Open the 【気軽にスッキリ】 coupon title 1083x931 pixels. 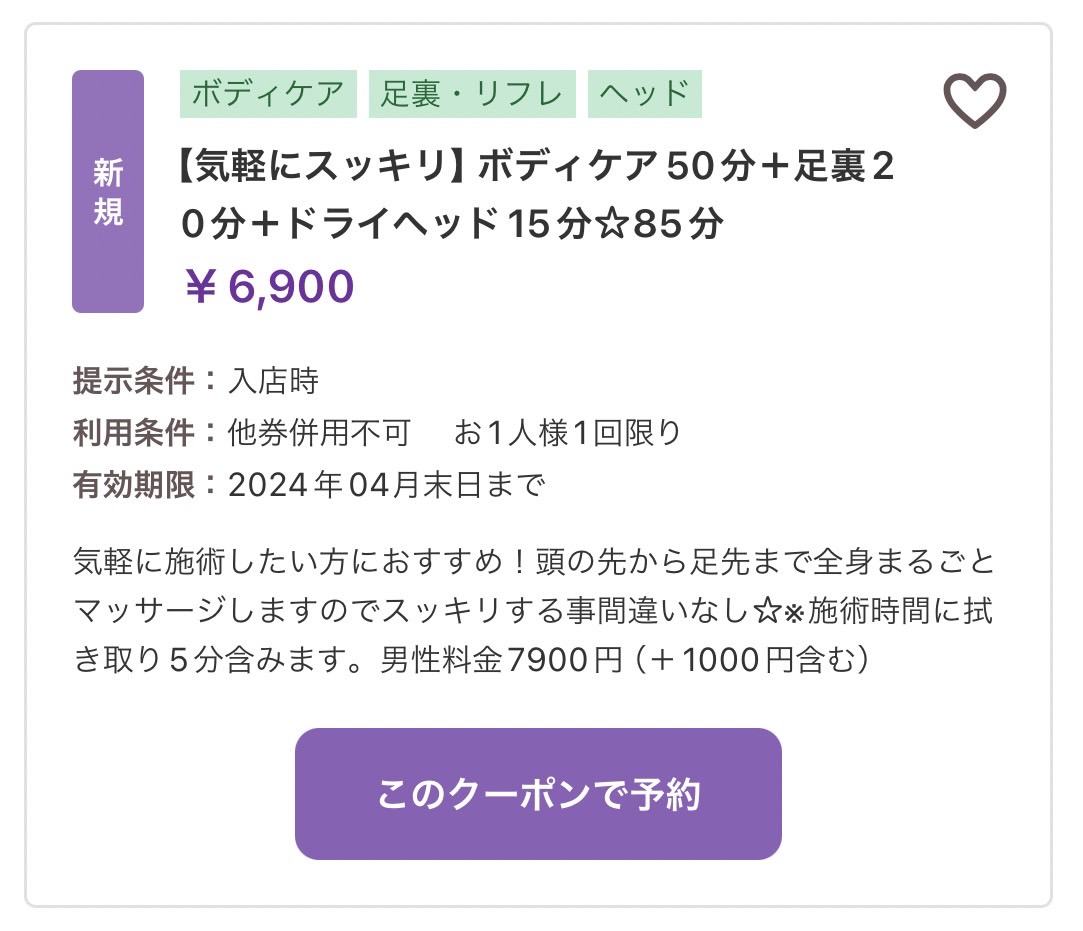(x=535, y=194)
